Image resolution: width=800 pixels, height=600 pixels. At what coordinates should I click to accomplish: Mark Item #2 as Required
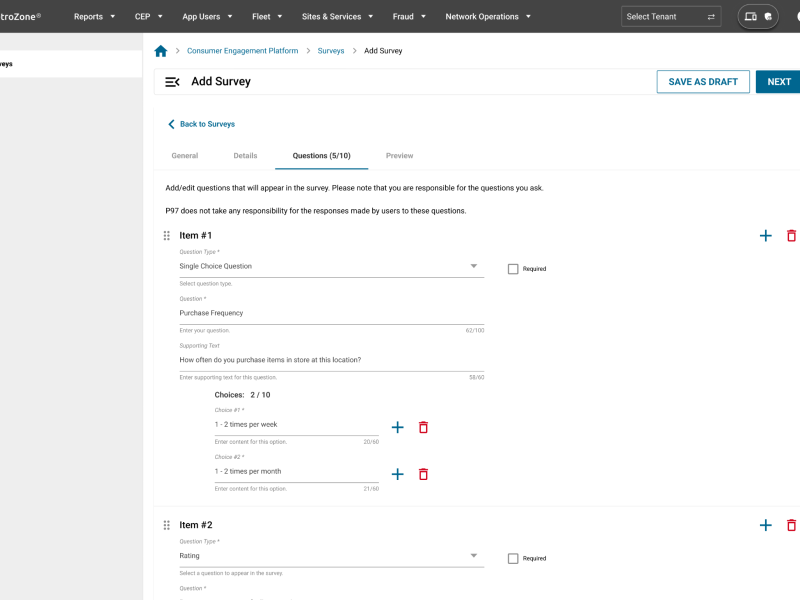(x=513, y=558)
